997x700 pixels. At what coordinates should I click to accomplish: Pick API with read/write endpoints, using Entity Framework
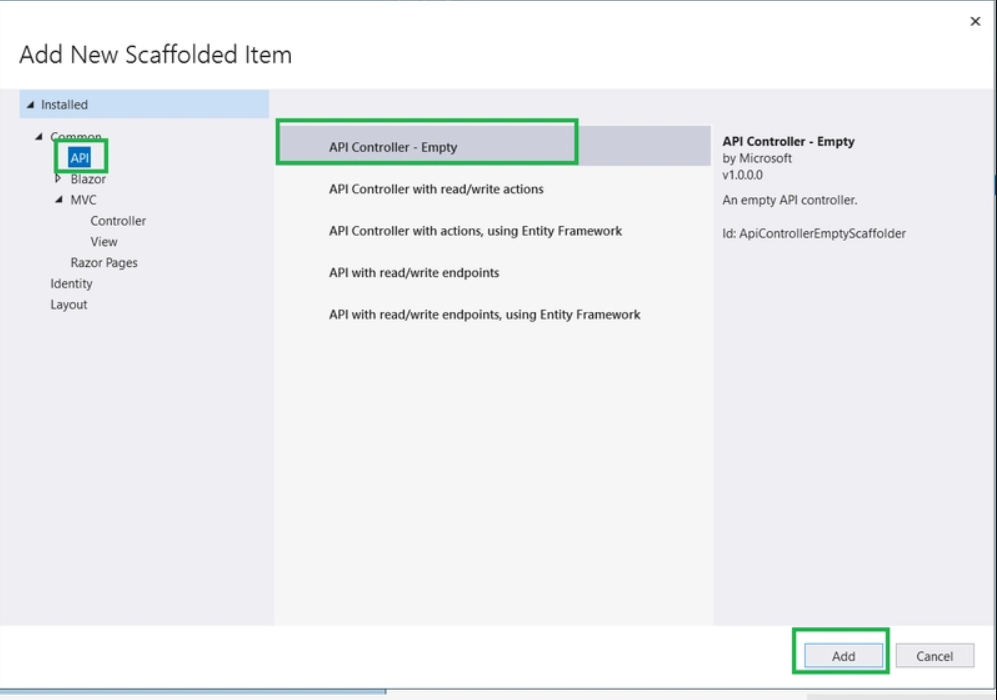485,315
